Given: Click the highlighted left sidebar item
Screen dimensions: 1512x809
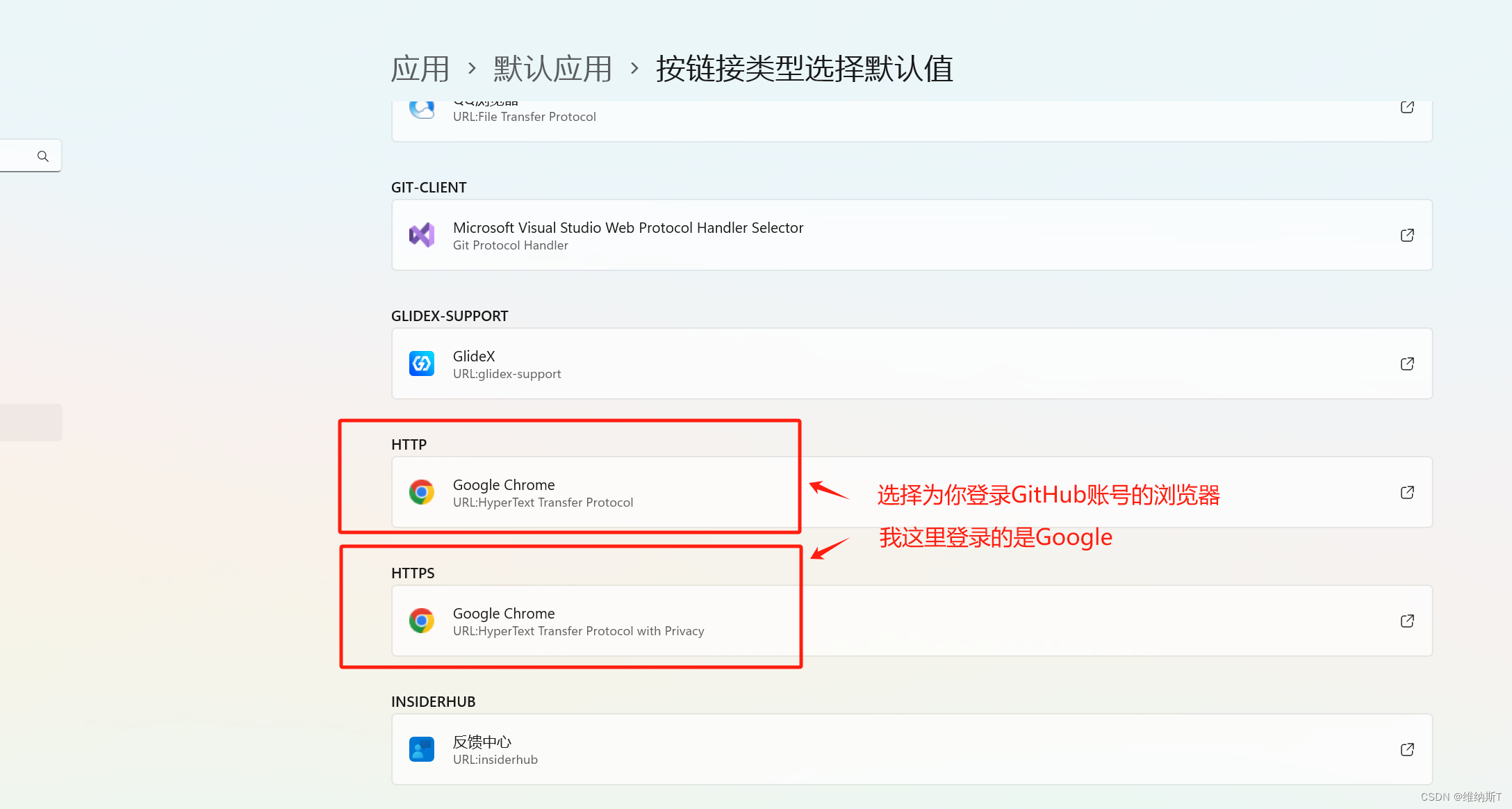Looking at the screenshot, I should [31, 422].
